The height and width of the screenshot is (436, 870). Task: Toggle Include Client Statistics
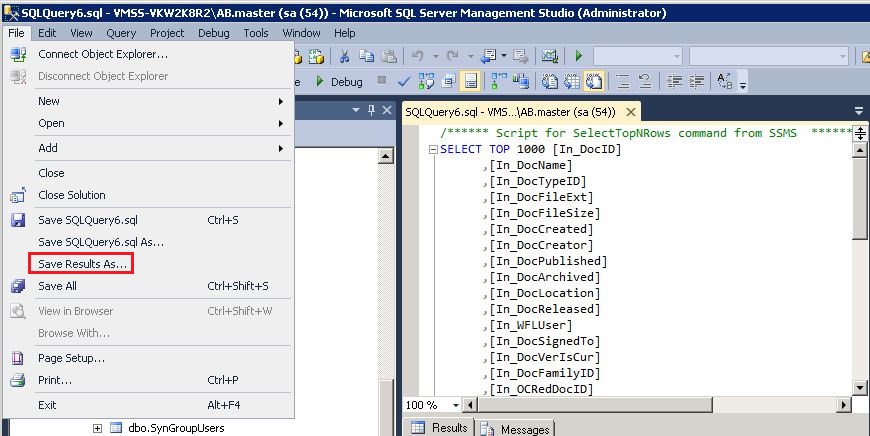pos(520,82)
